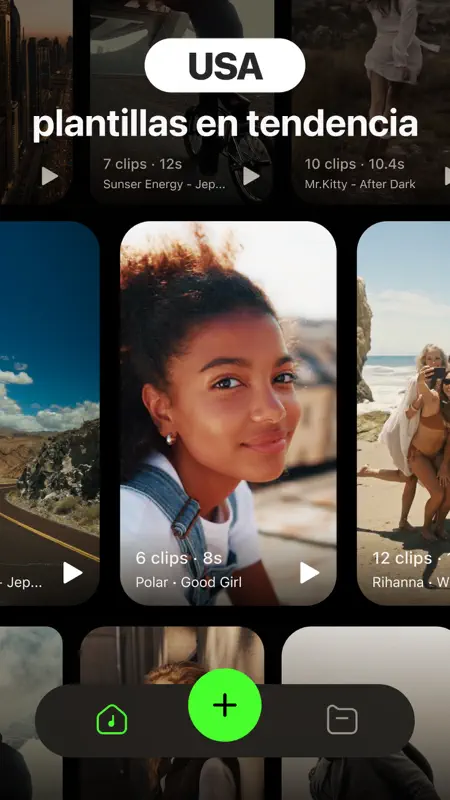Click the '6 clips · 8s' label
Image resolution: width=450 pixels, height=800 pixels.
click(179, 558)
